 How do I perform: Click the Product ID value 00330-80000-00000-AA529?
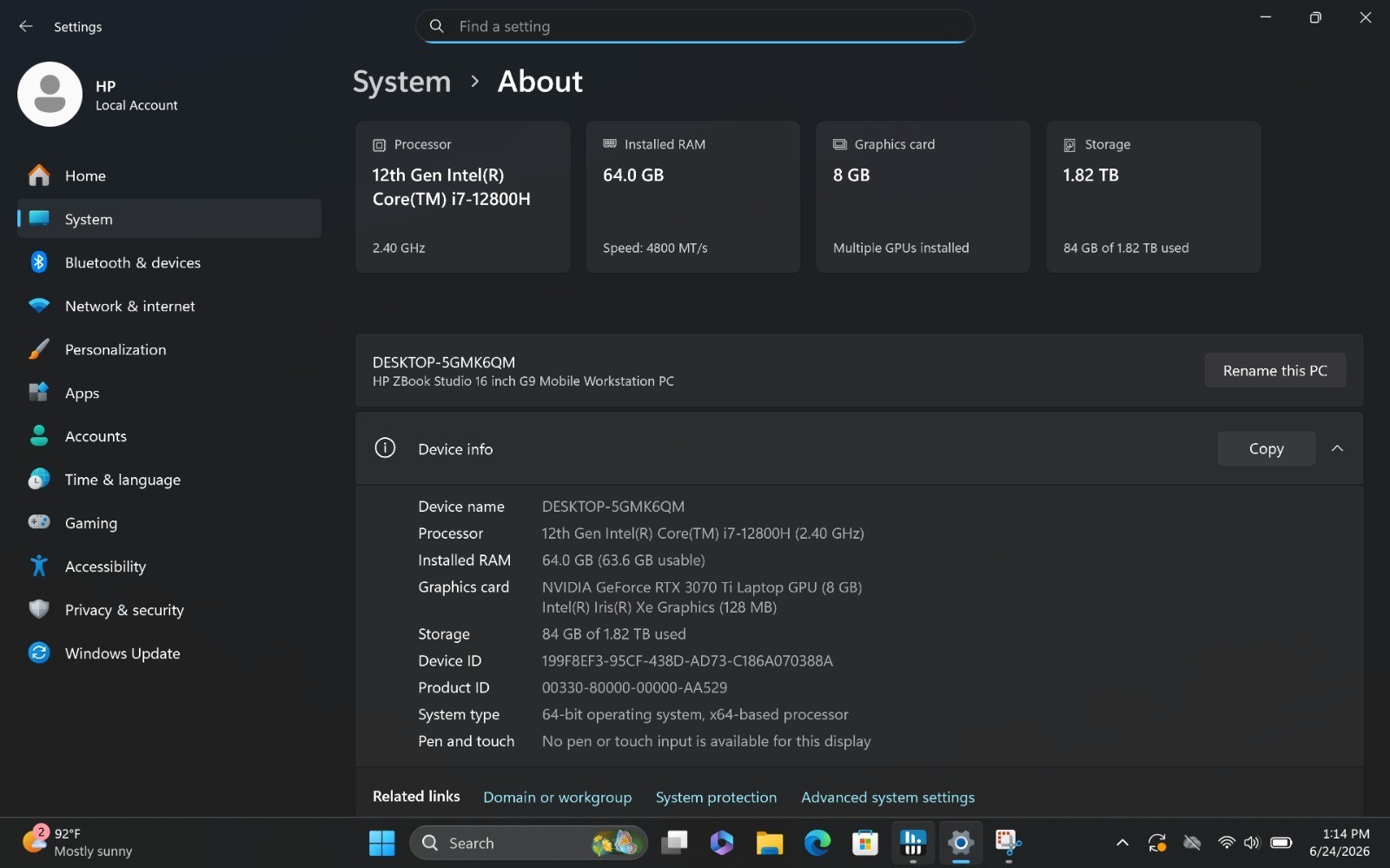[635, 687]
